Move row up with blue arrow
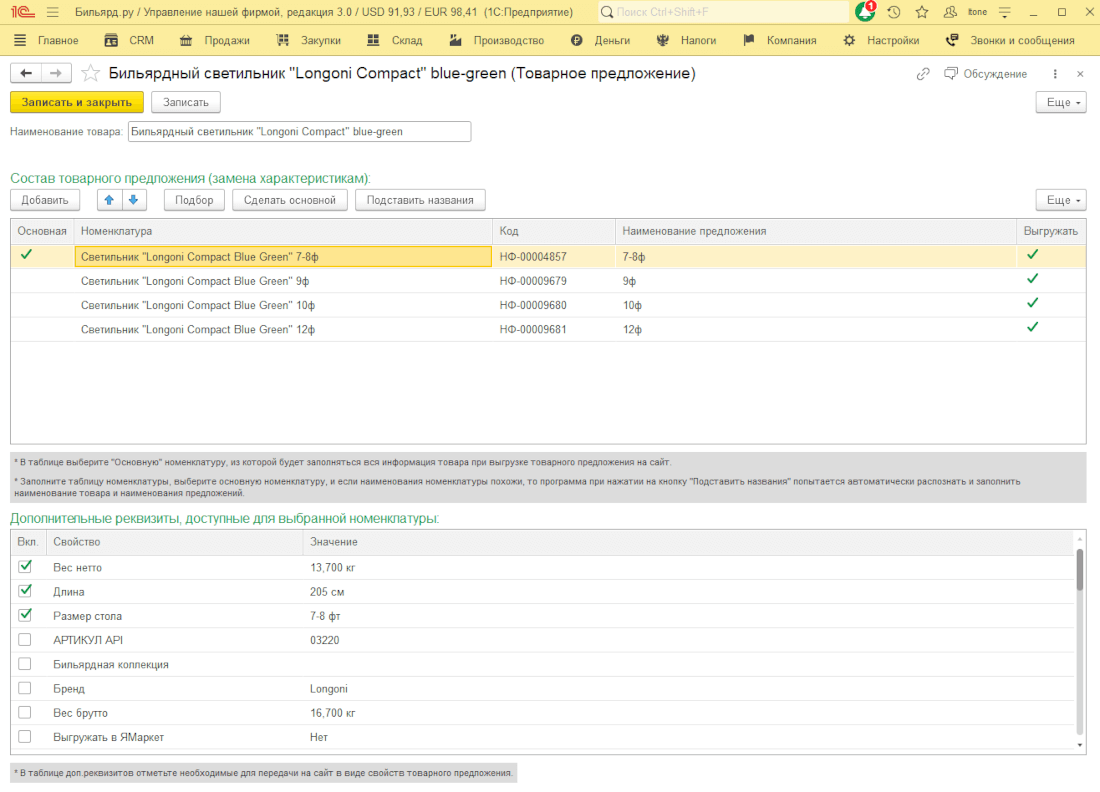Screen dimensions: 1100x792 click(110, 200)
